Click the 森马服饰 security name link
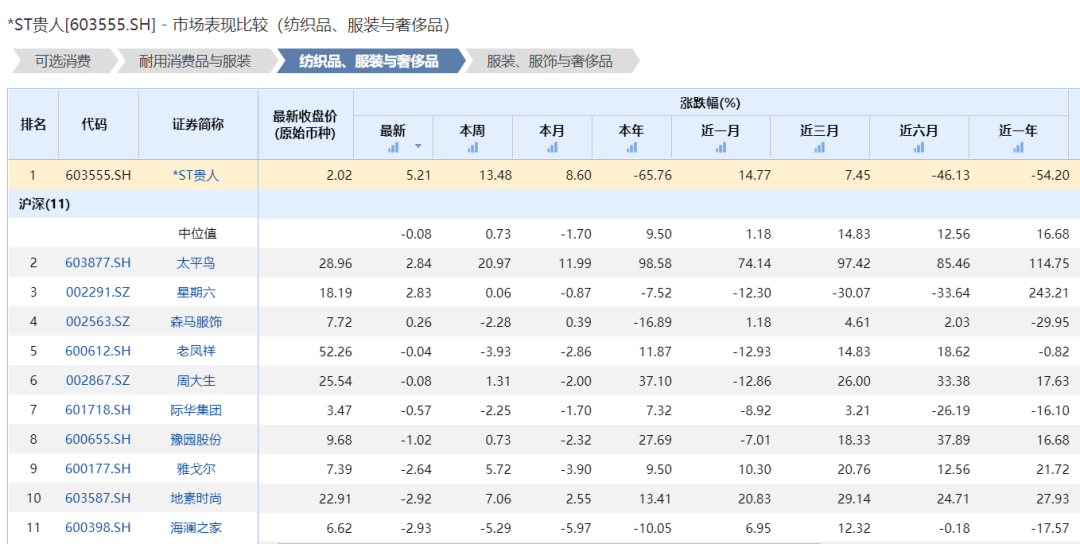The width and height of the screenshot is (1080, 544). [196, 322]
